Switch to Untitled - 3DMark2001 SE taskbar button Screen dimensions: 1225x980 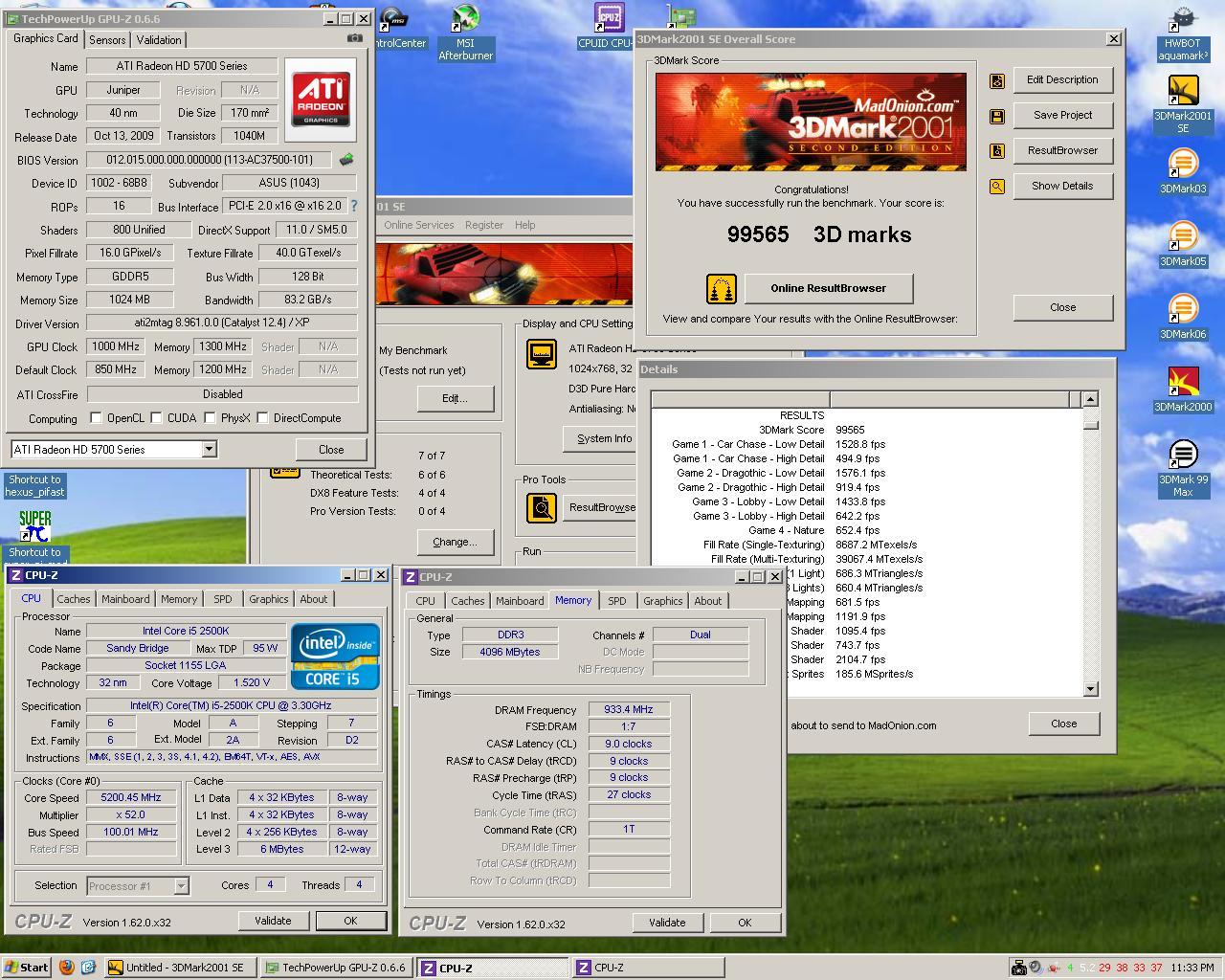tap(180, 968)
